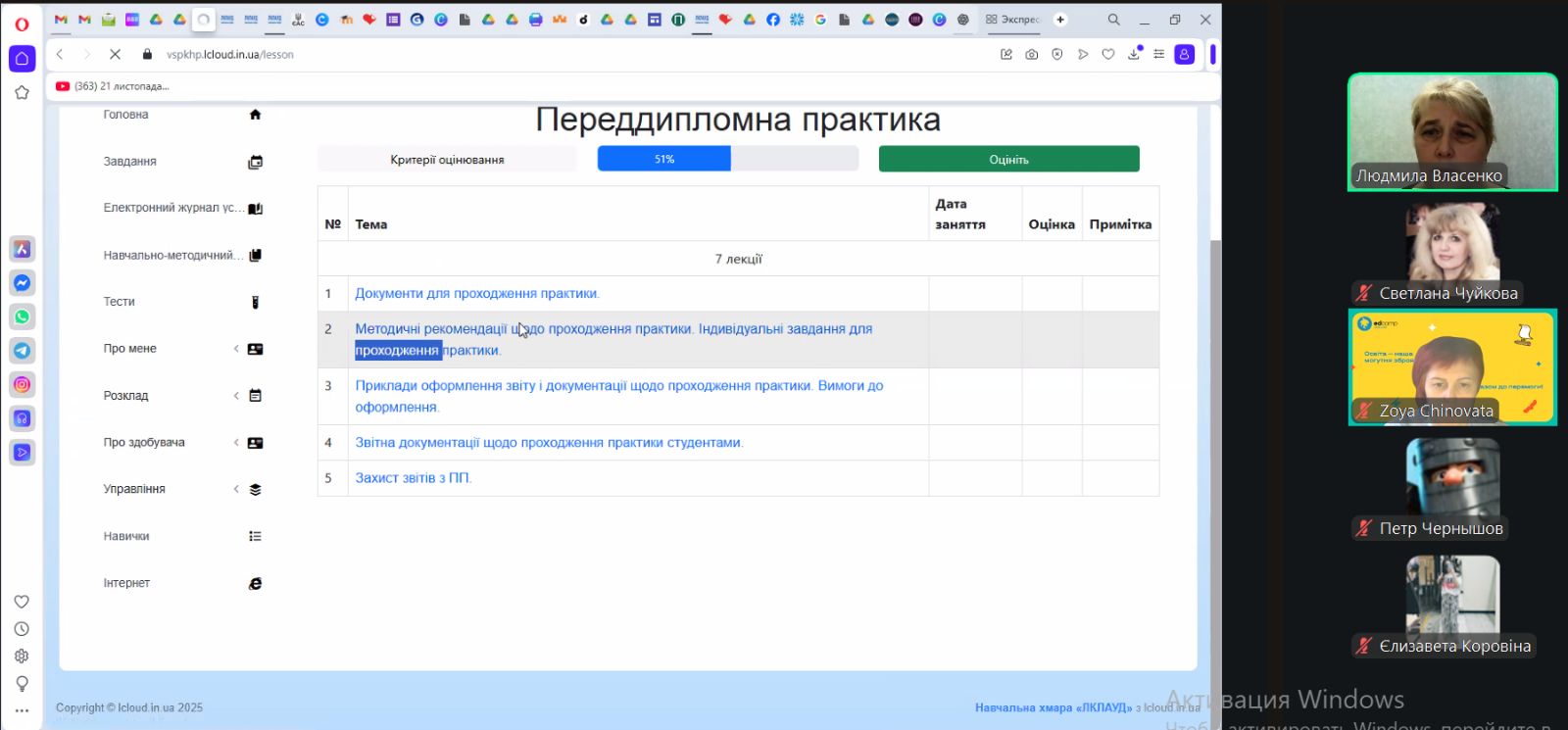Launch Messenger from the Opera sidebar

pos(22,283)
